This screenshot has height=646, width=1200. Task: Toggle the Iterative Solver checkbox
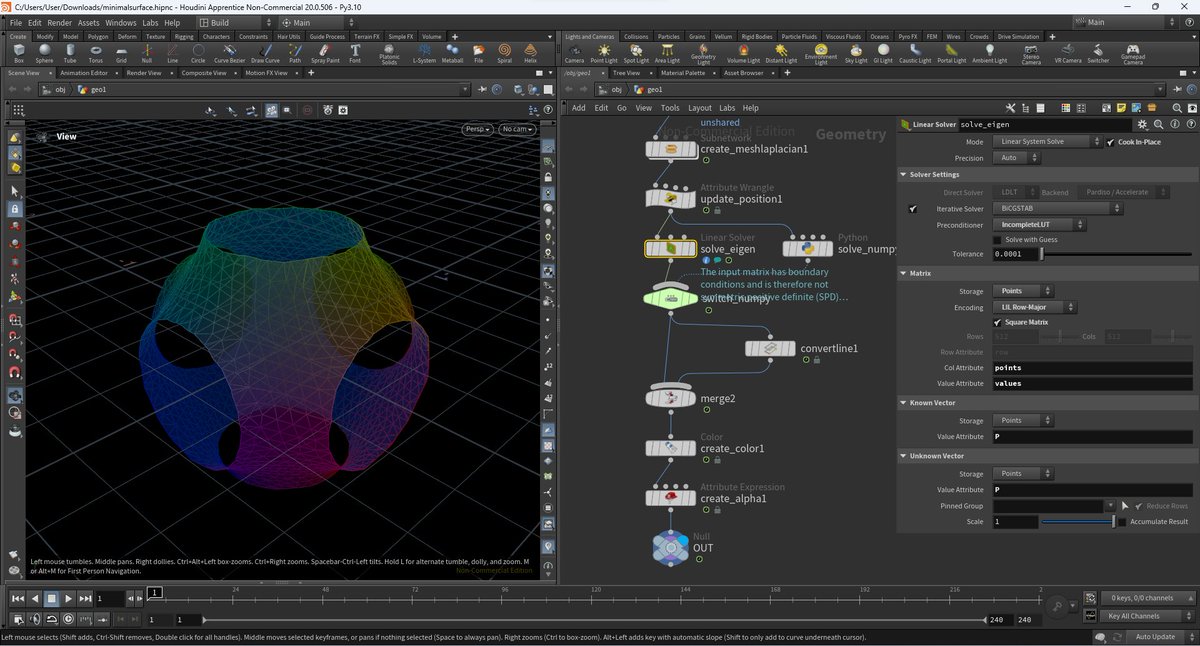point(913,208)
